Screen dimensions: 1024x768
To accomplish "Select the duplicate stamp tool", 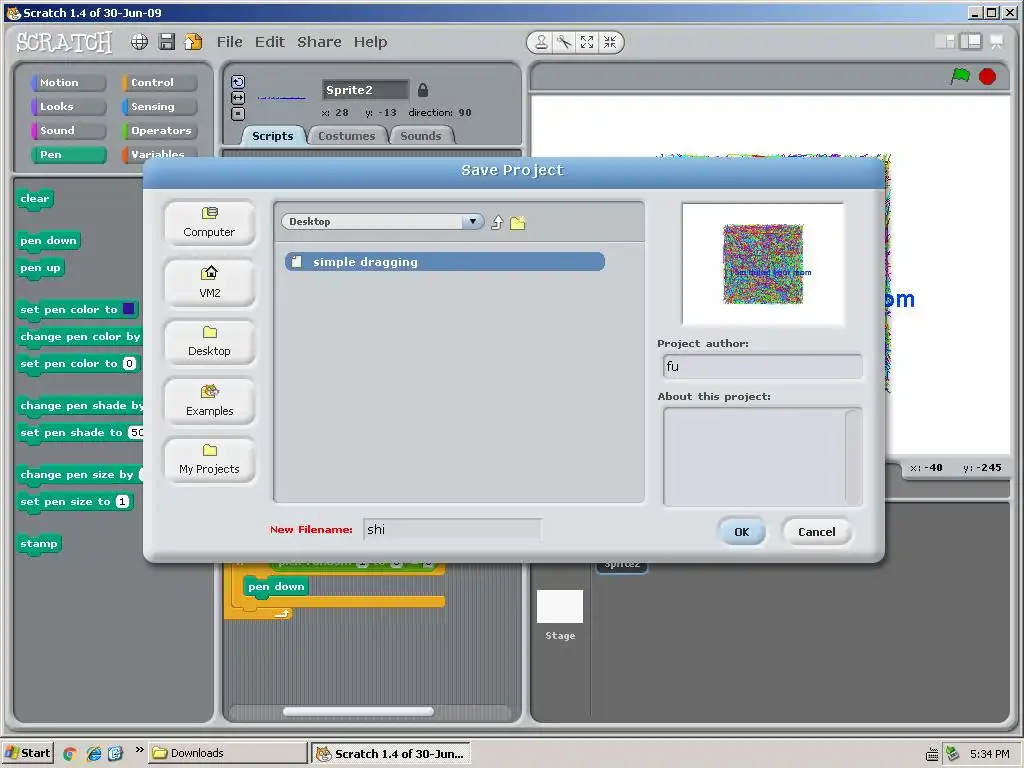I will [x=541, y=42].
